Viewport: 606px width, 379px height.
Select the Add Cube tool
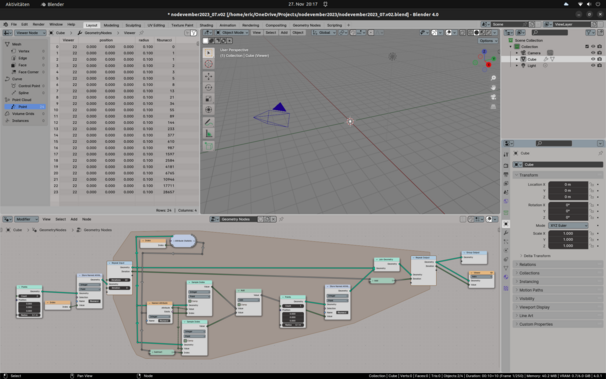pyautogui.click(x=208, y=146)
